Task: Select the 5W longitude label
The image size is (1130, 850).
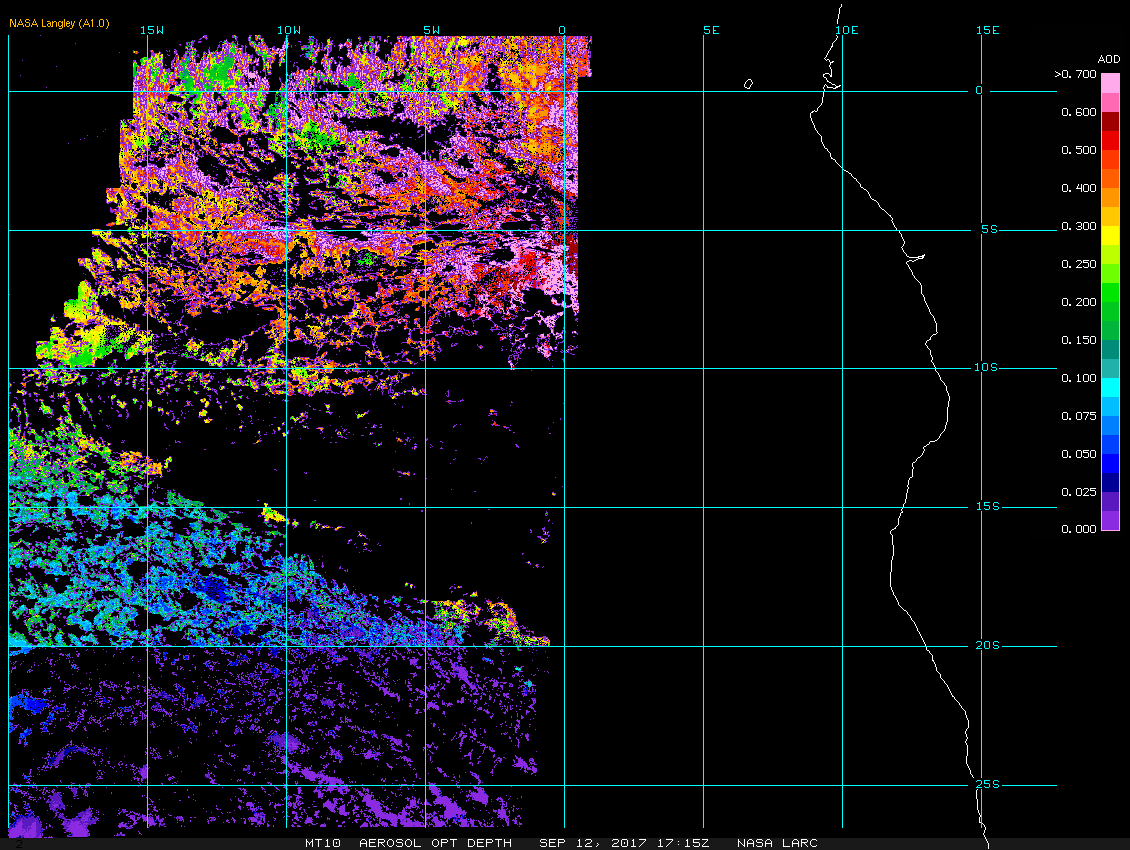Action: tap(431, 30)
